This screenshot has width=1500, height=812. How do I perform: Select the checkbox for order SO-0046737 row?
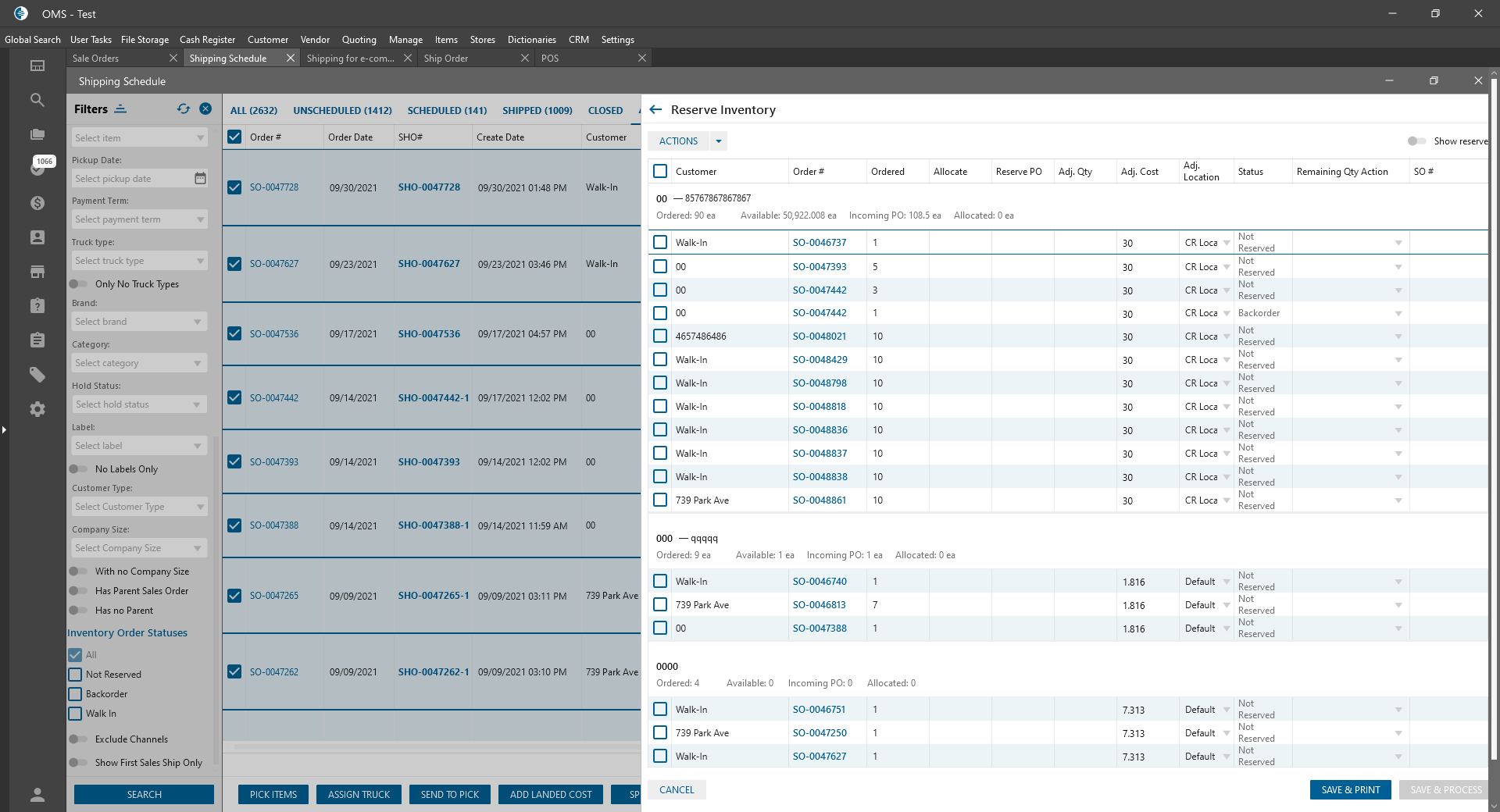pyautogui.click(x=660, y=243)
